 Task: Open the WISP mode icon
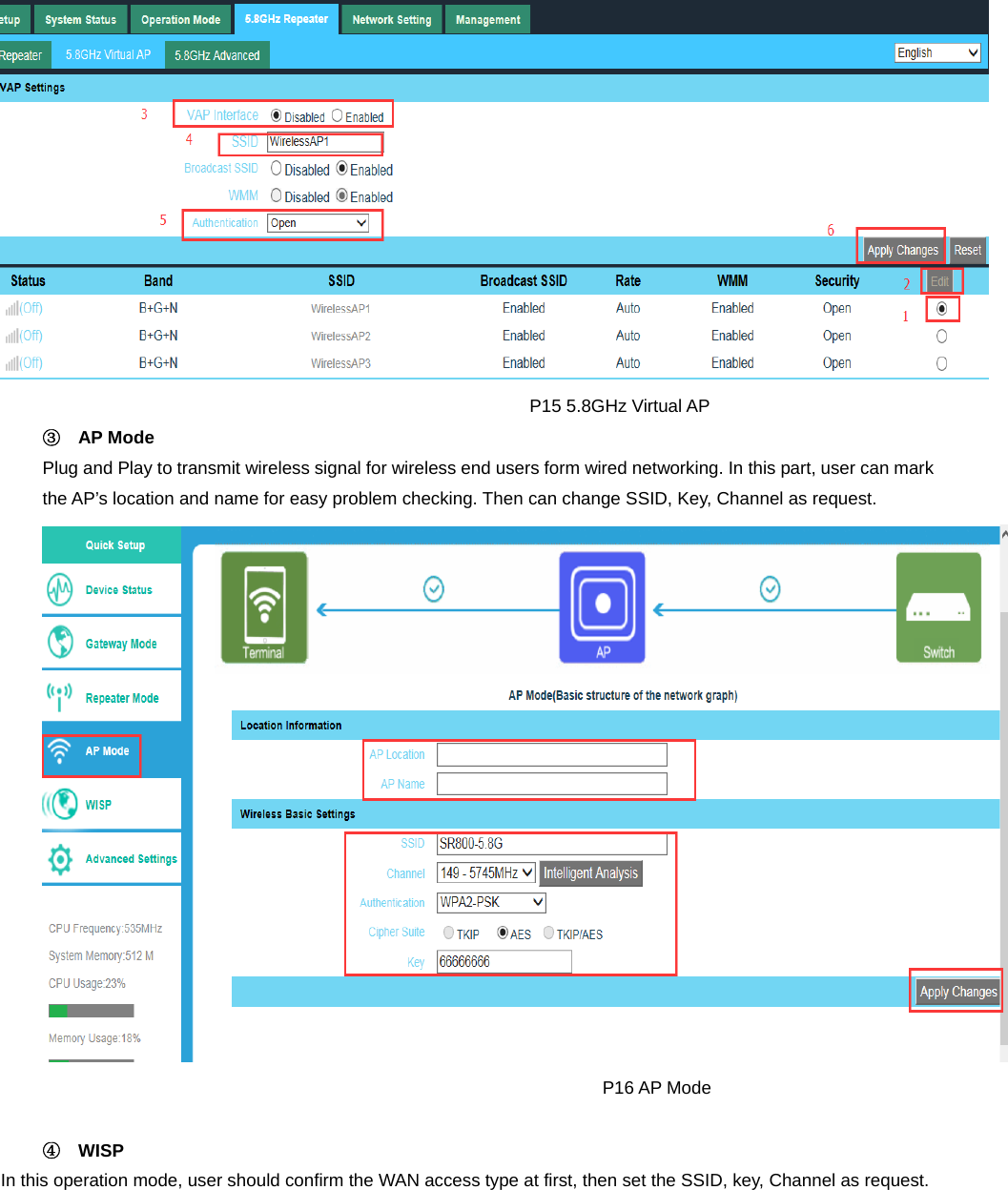point(60,804)
